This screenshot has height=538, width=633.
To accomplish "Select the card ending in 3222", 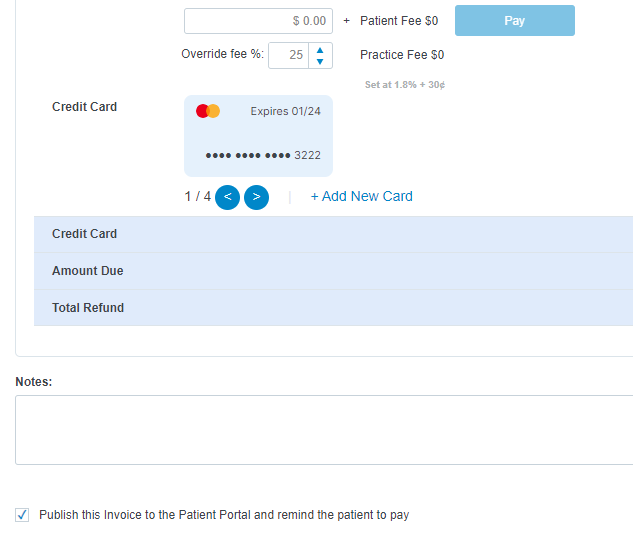I will coord(258,136).
